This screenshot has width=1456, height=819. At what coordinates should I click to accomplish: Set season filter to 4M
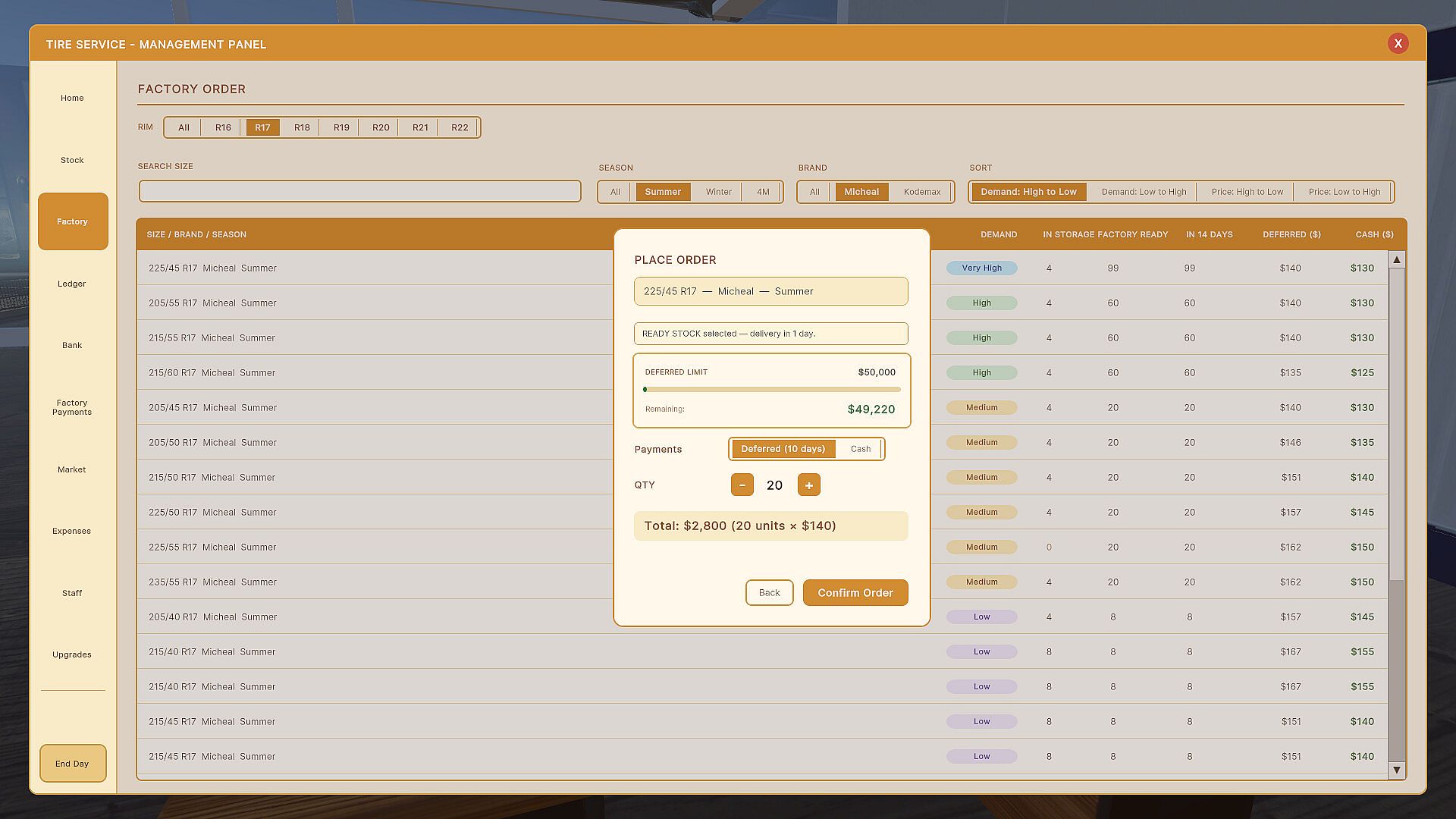(763, 192)
